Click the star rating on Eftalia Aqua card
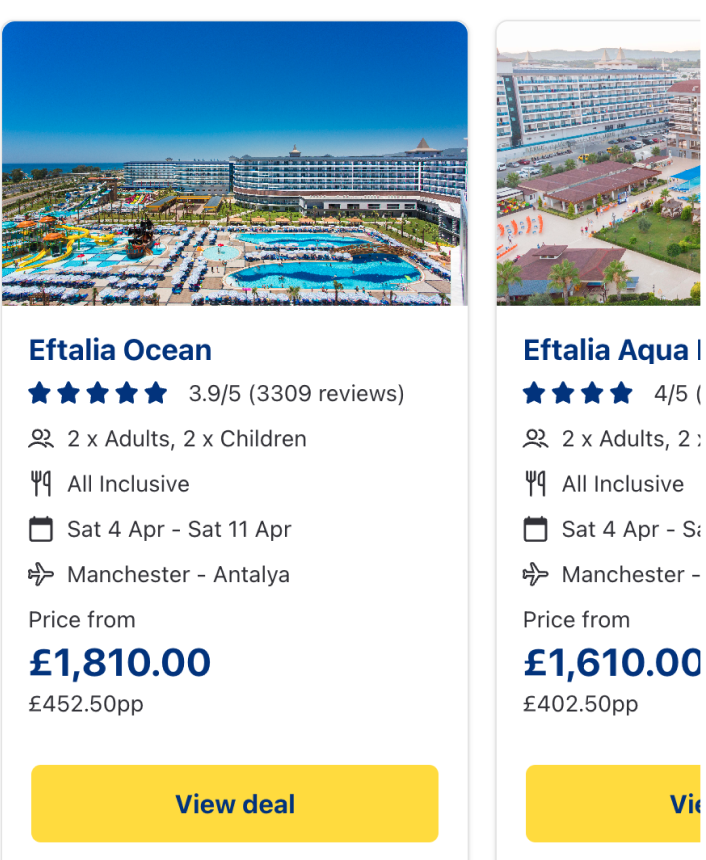 point(578,393)
